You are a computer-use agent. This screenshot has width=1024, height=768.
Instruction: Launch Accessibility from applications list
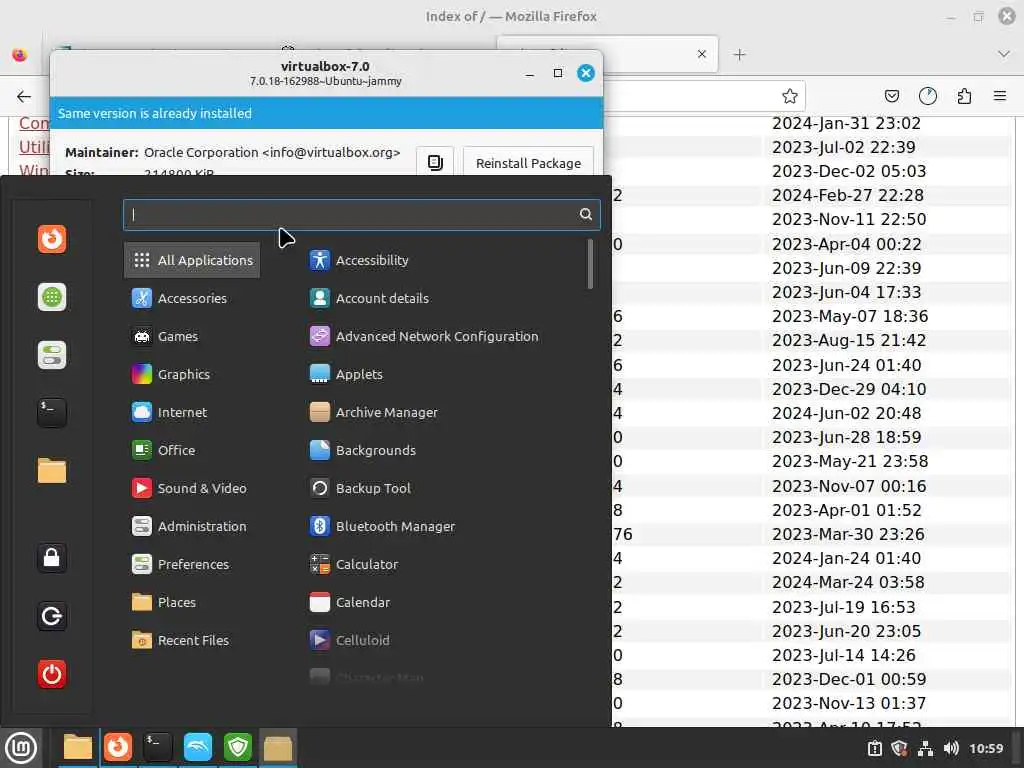[x=359, y=260]
